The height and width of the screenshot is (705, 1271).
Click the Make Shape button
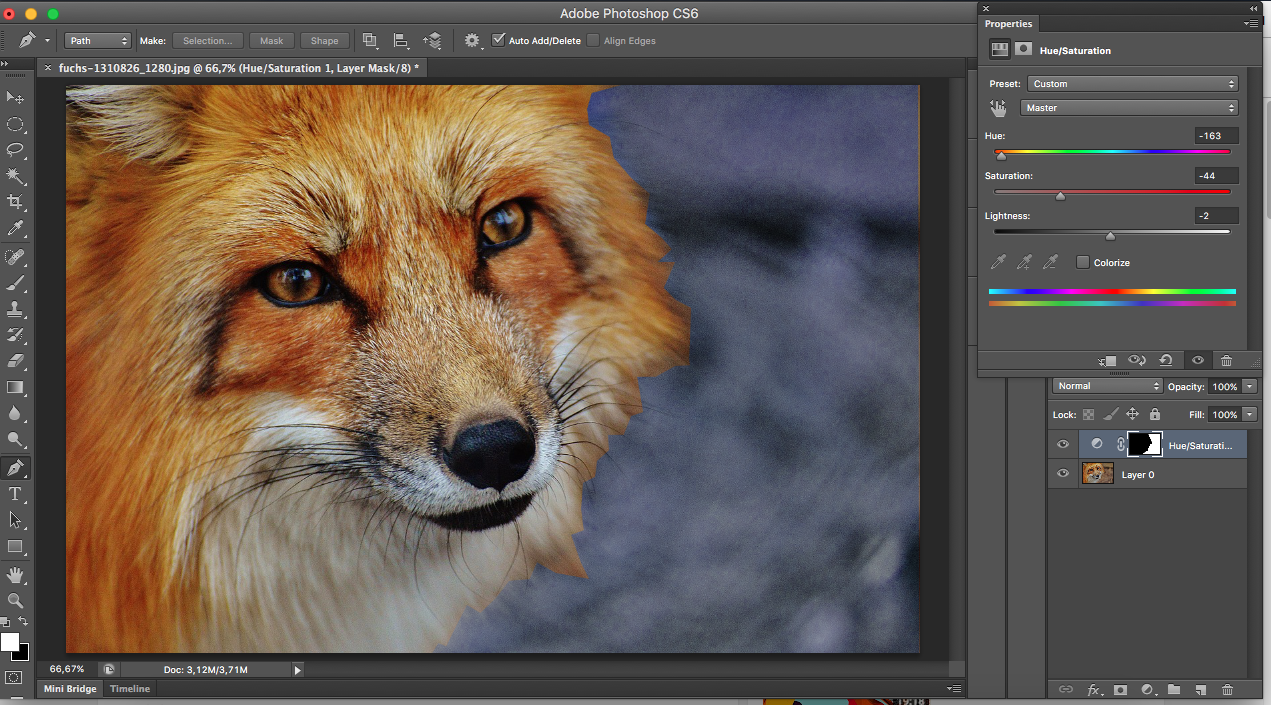(x=325, y=41)
